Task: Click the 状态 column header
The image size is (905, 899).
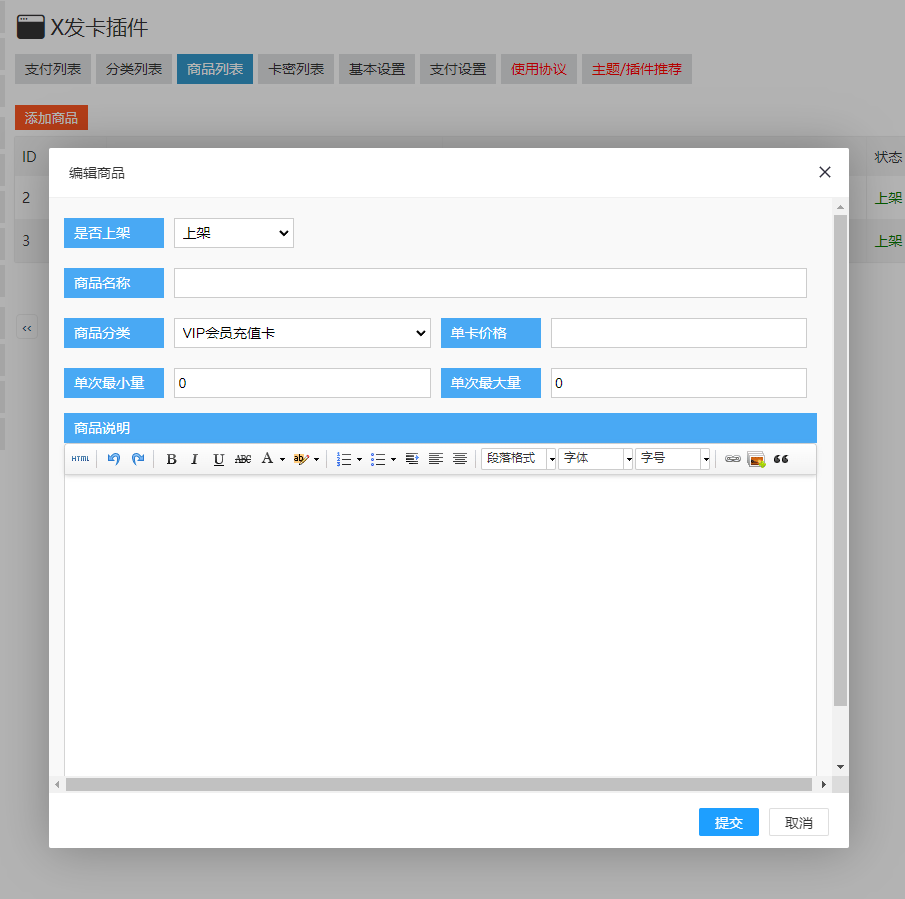Action: point(888,157)
